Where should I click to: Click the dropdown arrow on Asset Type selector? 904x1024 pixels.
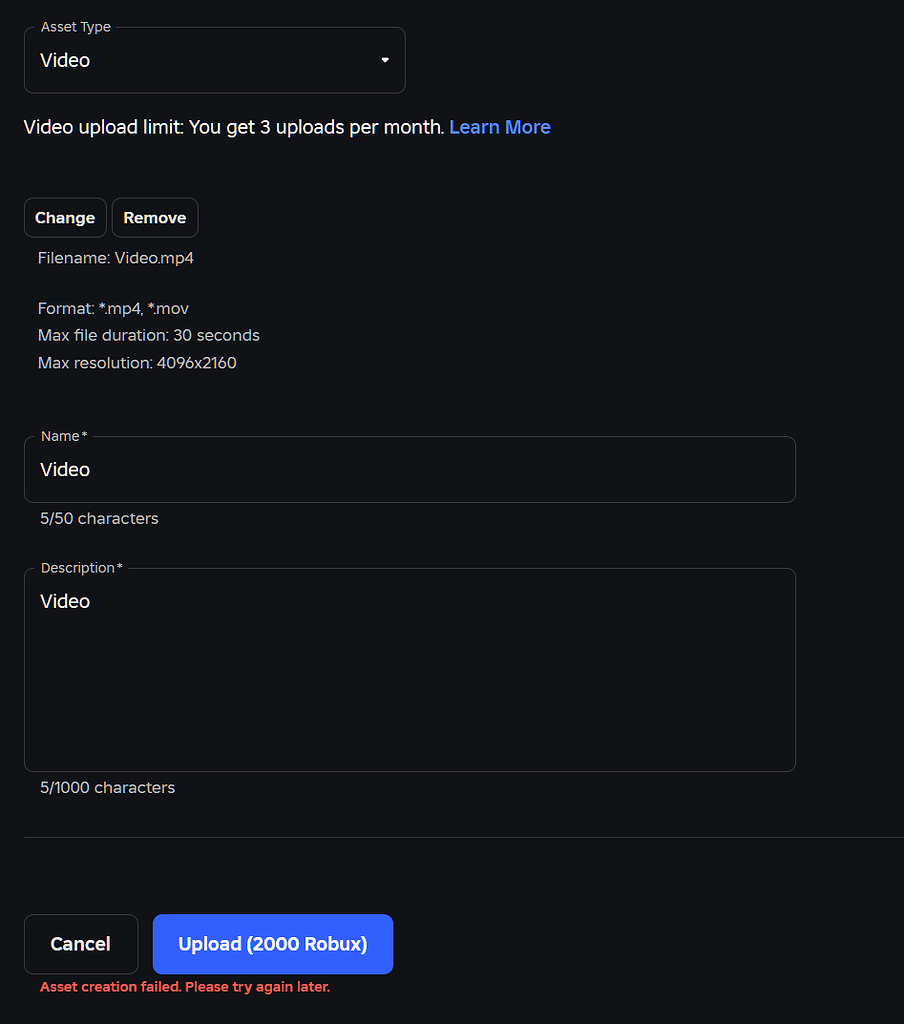click(x=384, y=60)
